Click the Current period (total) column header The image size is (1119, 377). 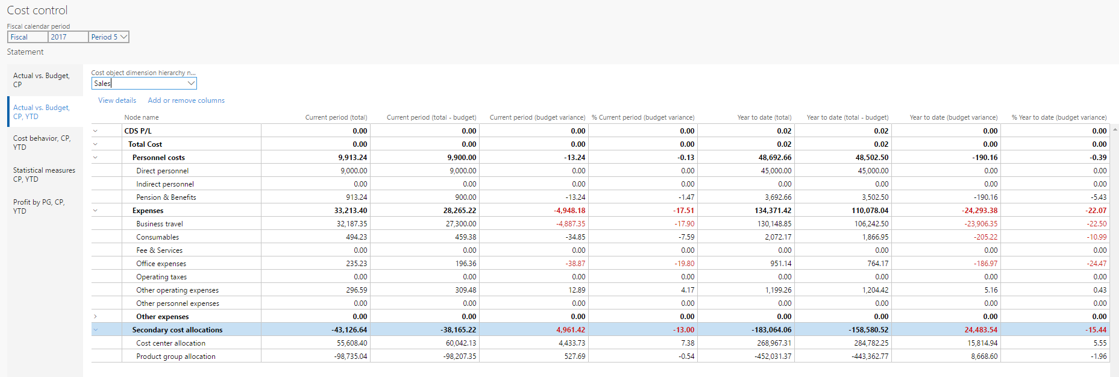point(336,117)
